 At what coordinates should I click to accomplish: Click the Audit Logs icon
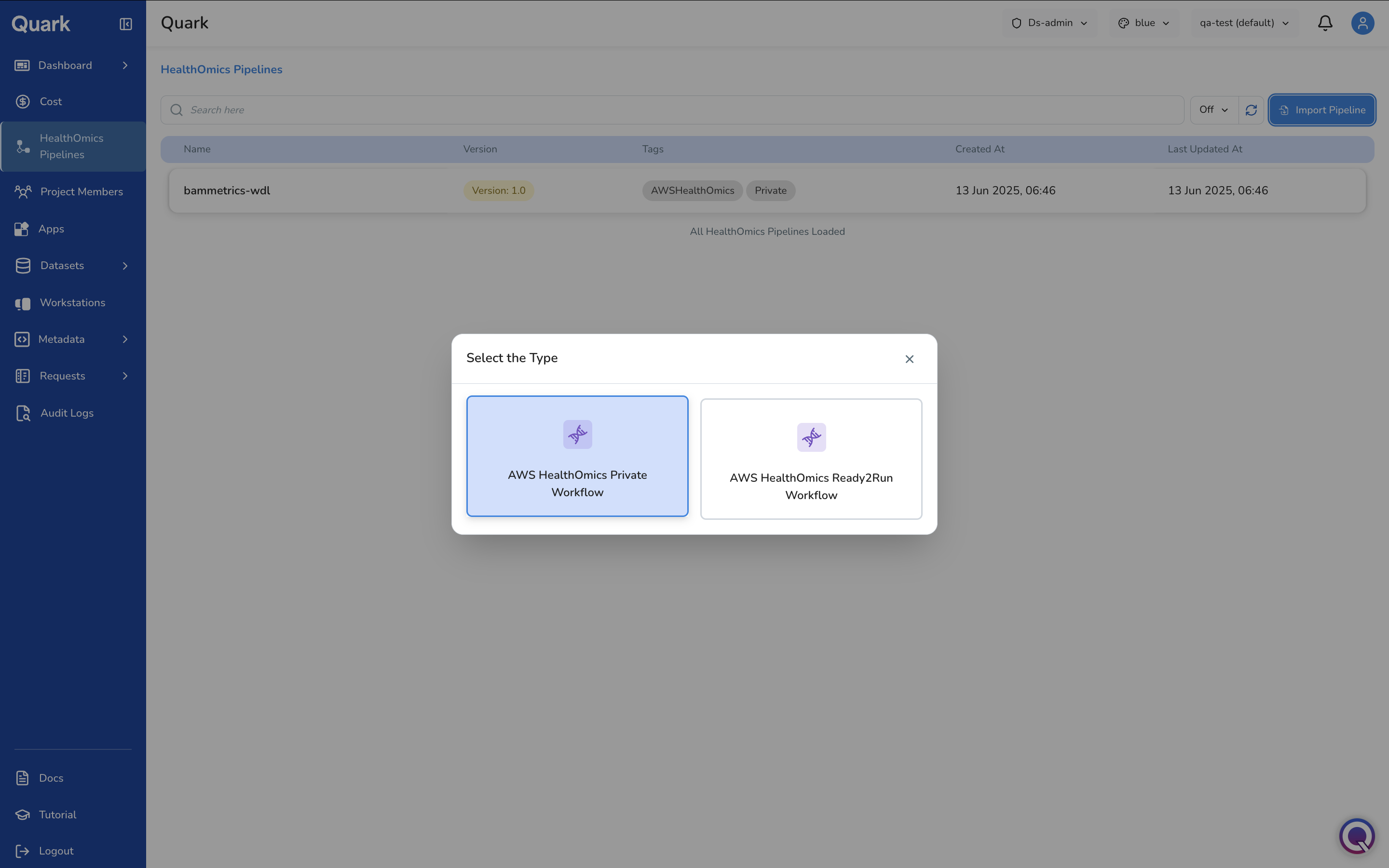tap(23, 413)
